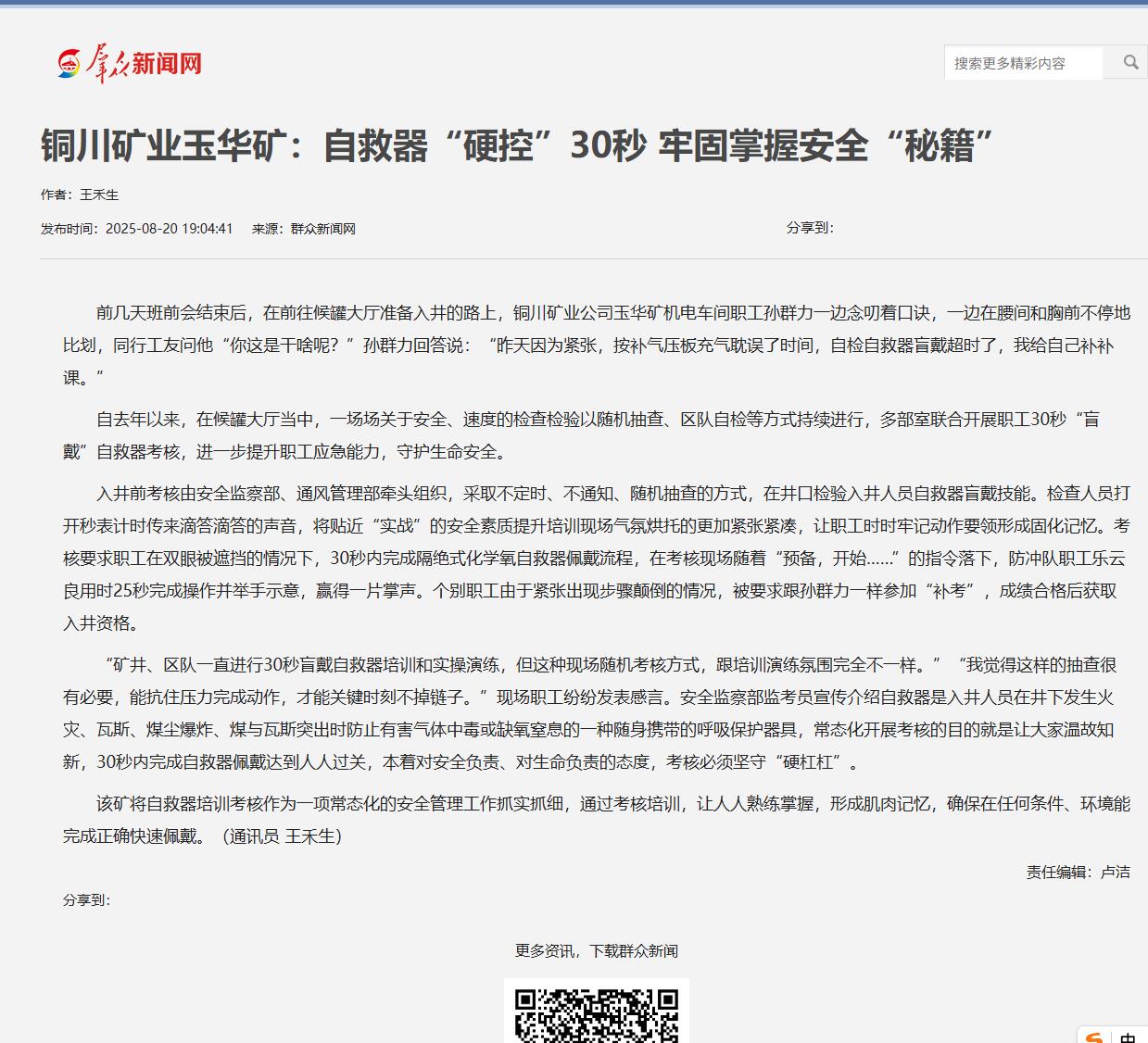Click the publish time 2025-08-20 19:04:41
Image resolution: width=1148 pixels, height=1043 pixels.
click(169, 229)
